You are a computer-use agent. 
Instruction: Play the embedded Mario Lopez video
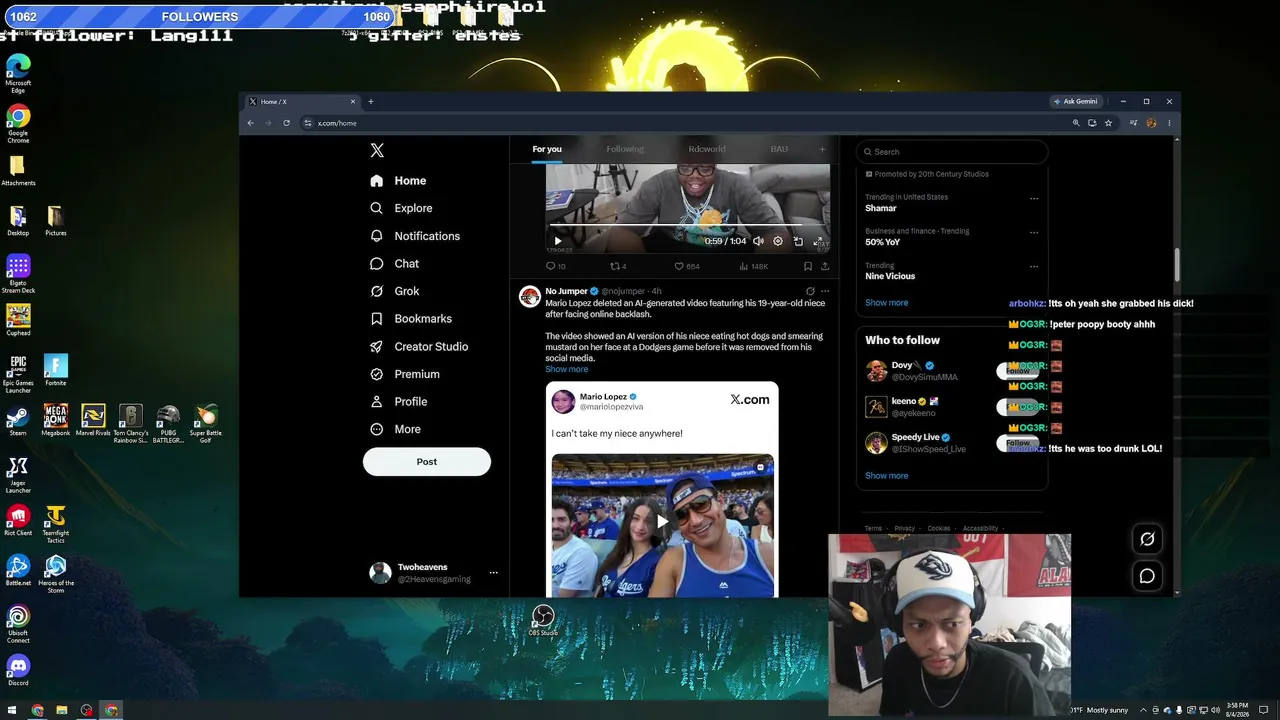[662, 522]
